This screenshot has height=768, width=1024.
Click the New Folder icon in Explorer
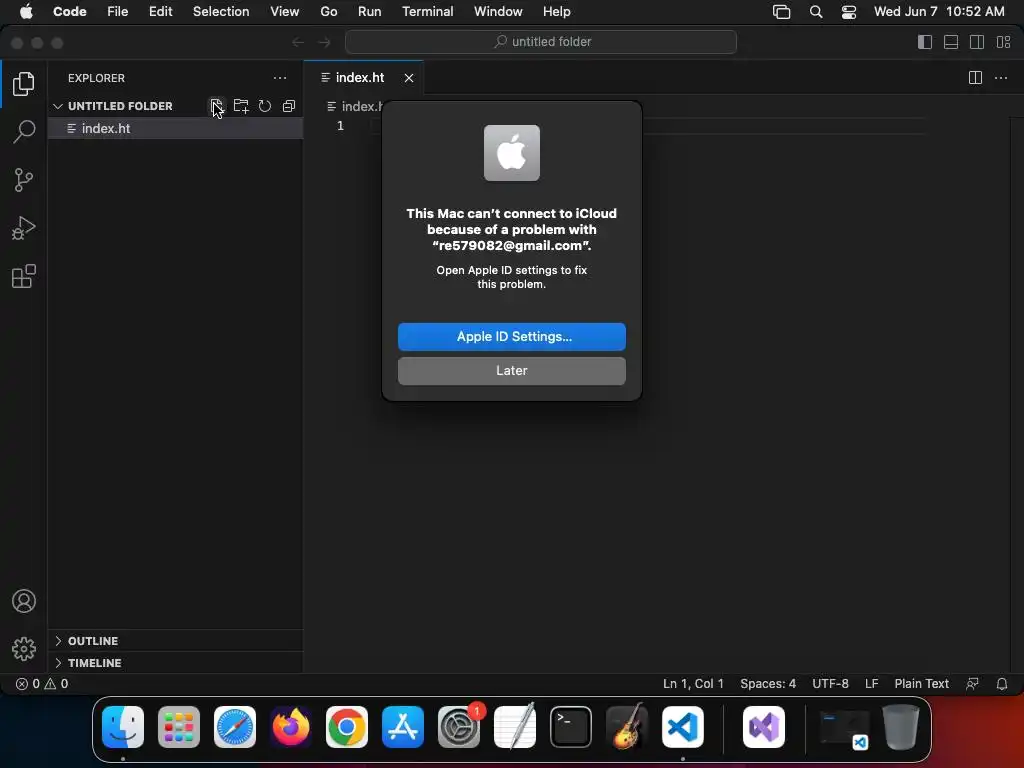241,106
